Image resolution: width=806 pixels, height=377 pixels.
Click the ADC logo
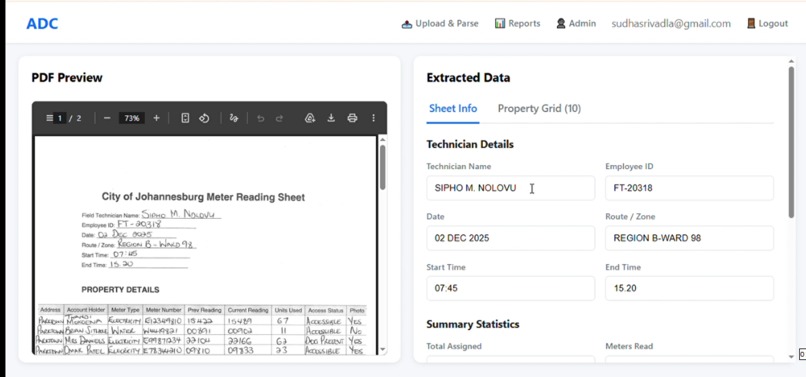click(42, 24)
